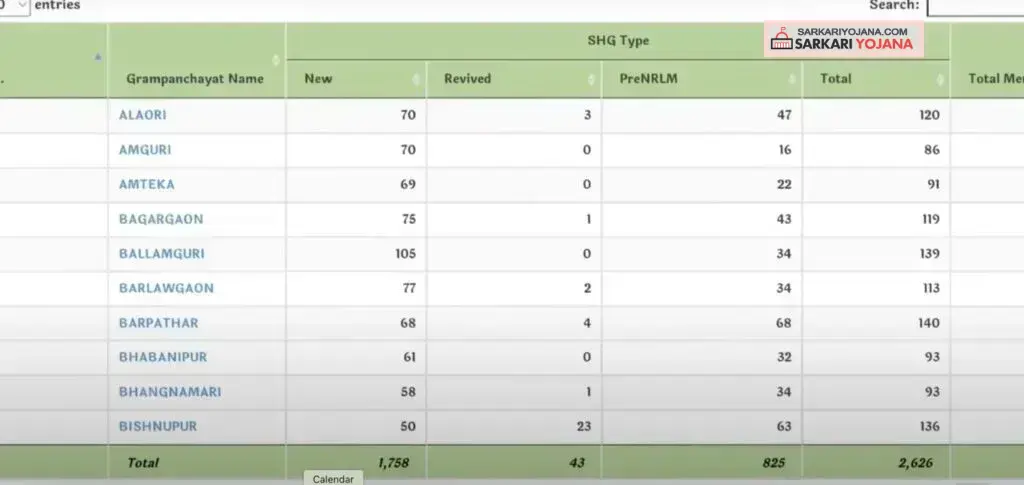Click BAGARGAON's total value 119
1024x485 pixels.
point(930,219)
